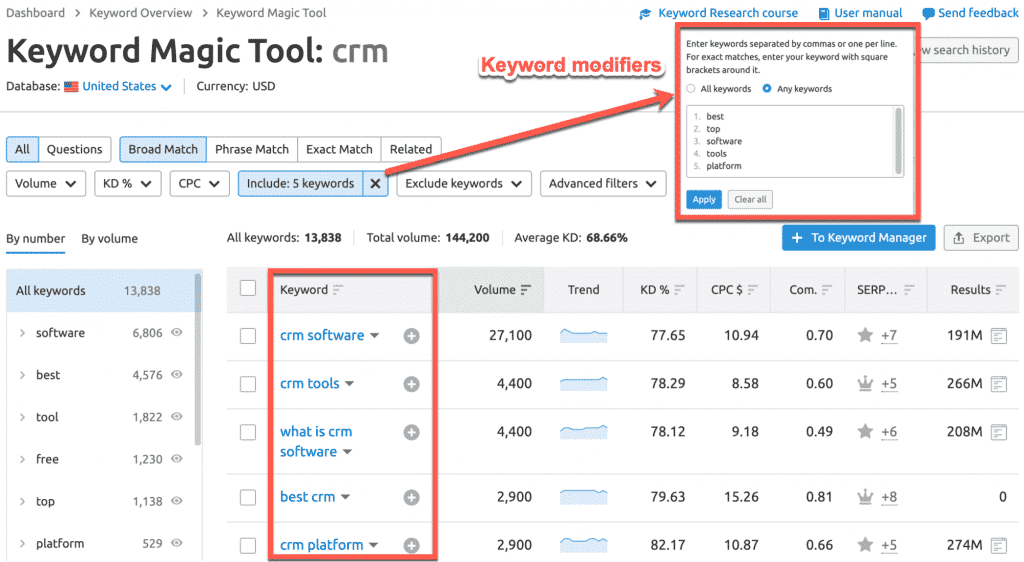Viewport: 1024px width, 562px height.
Task: Add crm tools keyword via plus icon
Action: click(x=411, y=384)
